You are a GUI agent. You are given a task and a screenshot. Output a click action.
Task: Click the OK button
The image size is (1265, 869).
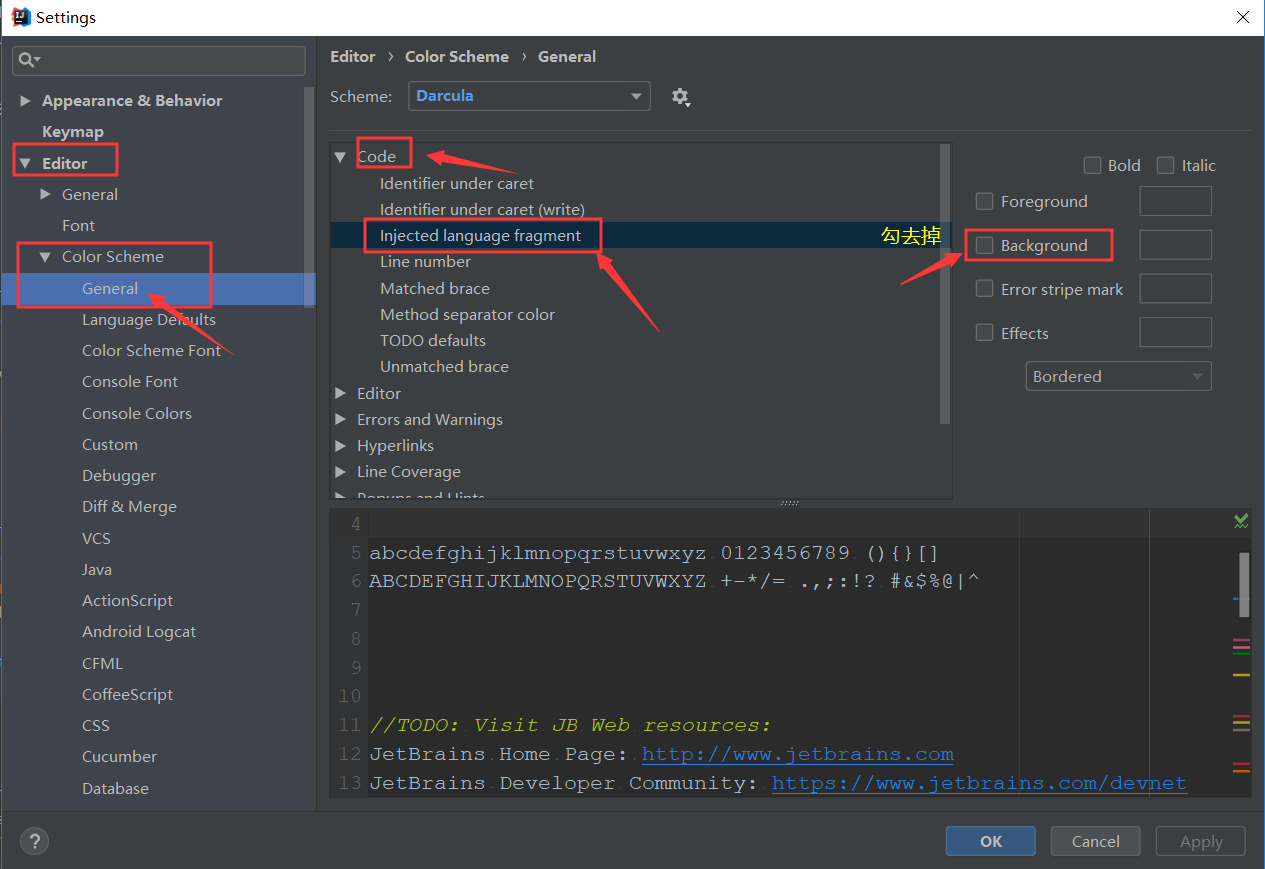991,841
